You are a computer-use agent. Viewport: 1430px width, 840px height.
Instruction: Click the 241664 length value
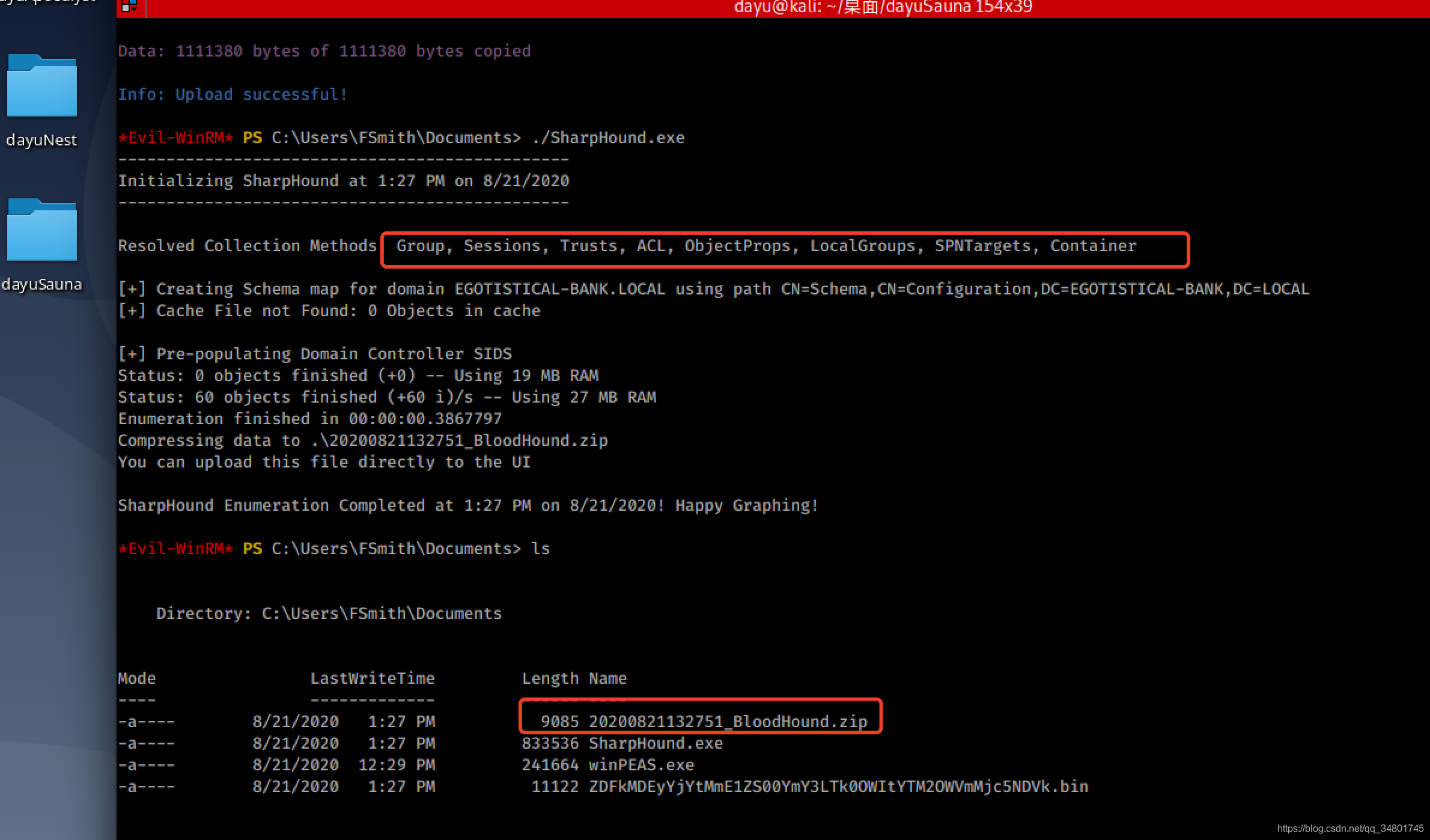(550, 765)
